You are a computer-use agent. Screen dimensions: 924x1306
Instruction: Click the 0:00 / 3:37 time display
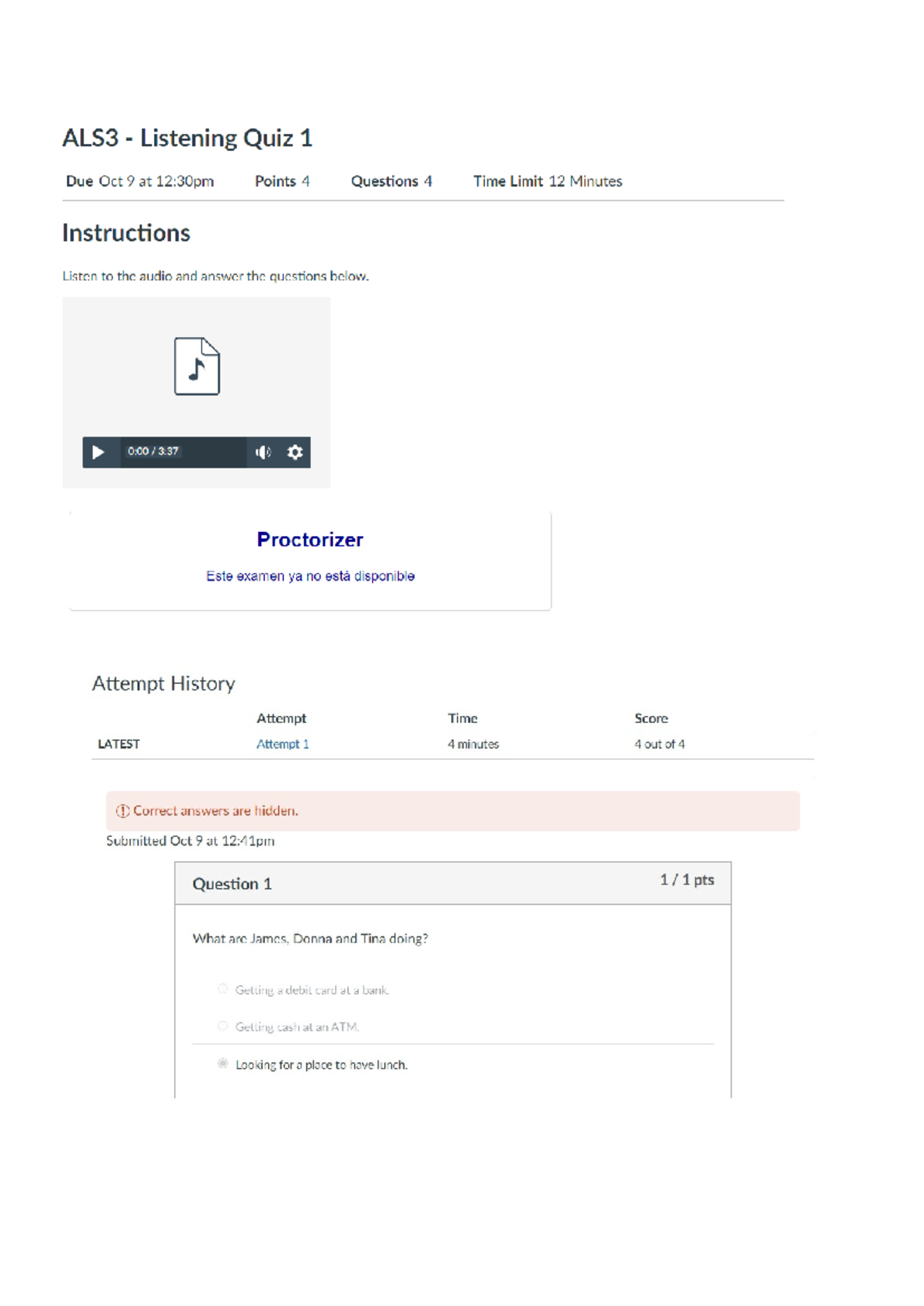pos(153,451)
